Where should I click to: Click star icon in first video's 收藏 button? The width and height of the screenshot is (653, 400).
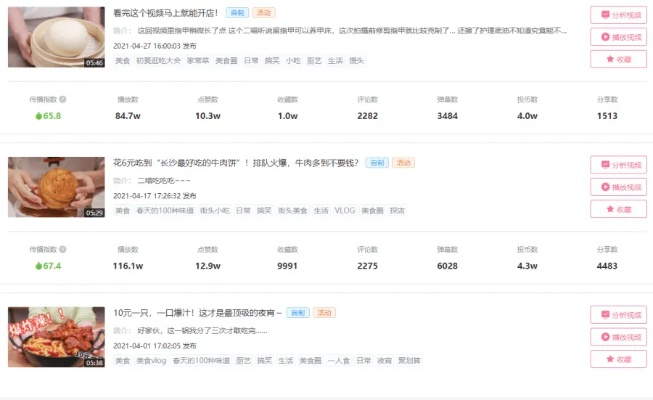coord(607,59)
